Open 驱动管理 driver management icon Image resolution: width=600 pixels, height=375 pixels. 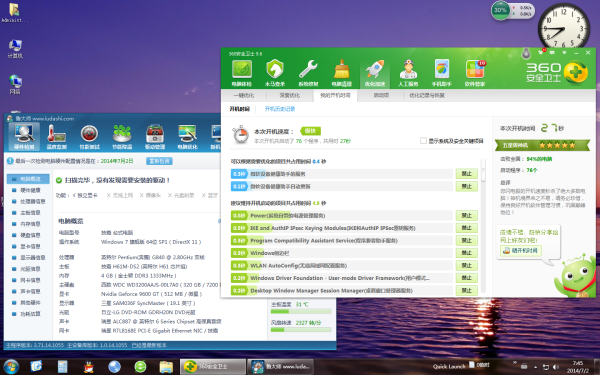pos(155,137)
